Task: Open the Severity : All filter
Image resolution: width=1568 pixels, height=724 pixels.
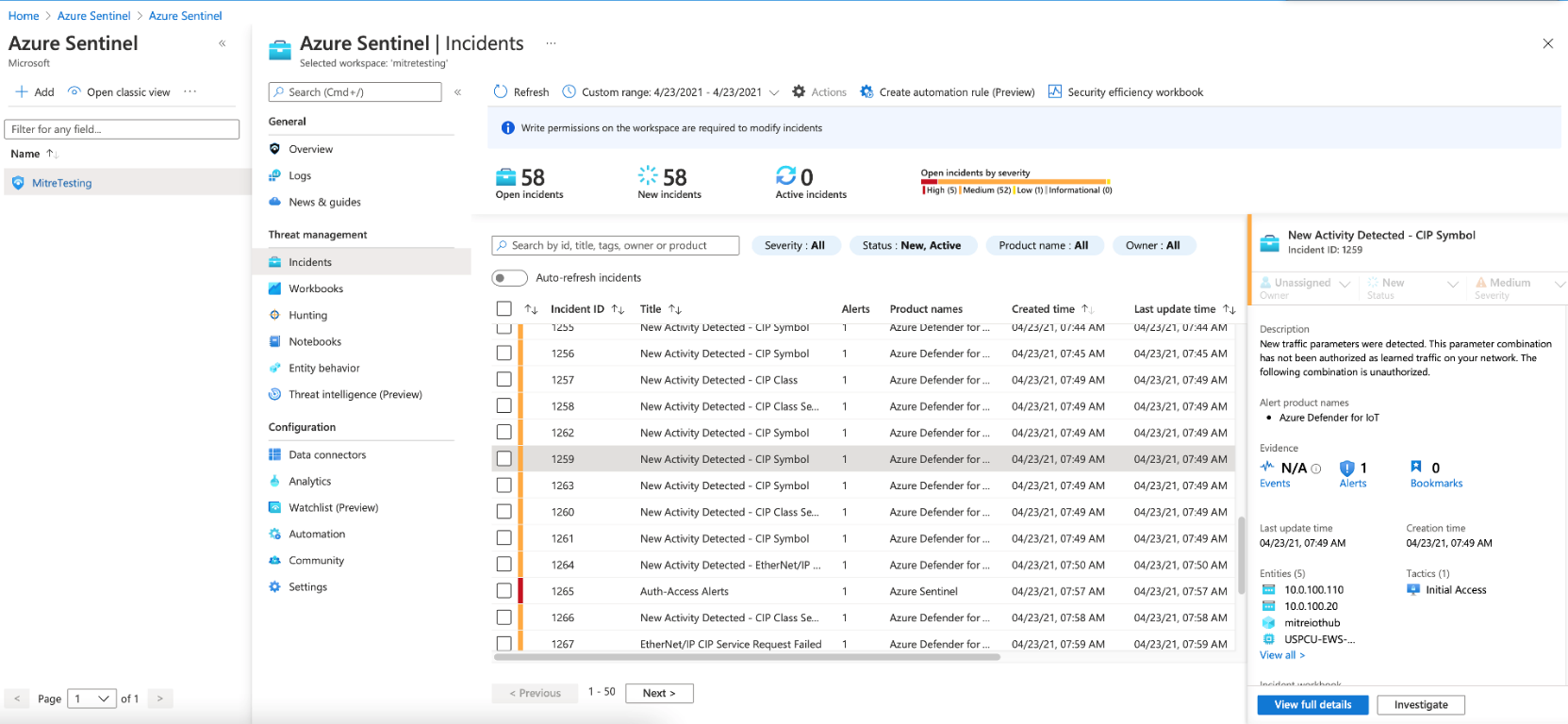Action: [795, 245]
